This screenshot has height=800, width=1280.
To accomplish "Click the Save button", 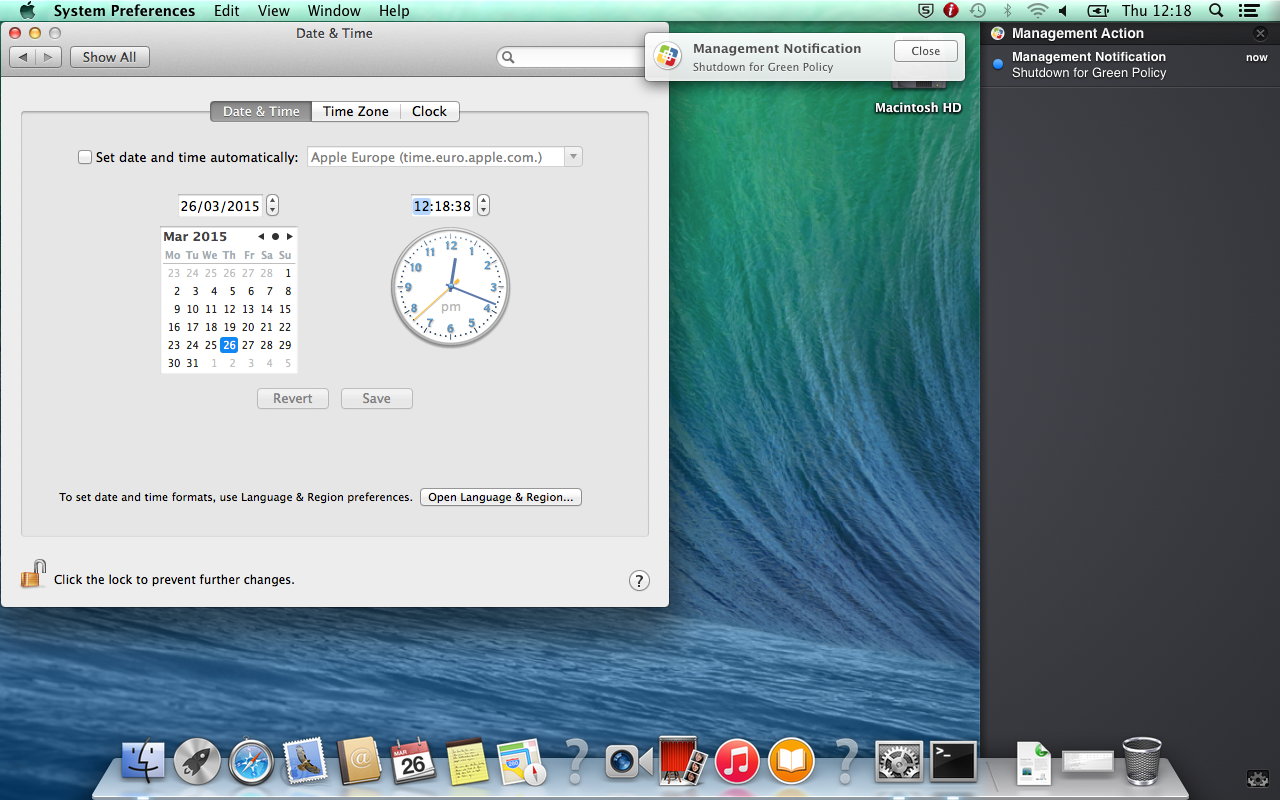I will pos(377,398).
